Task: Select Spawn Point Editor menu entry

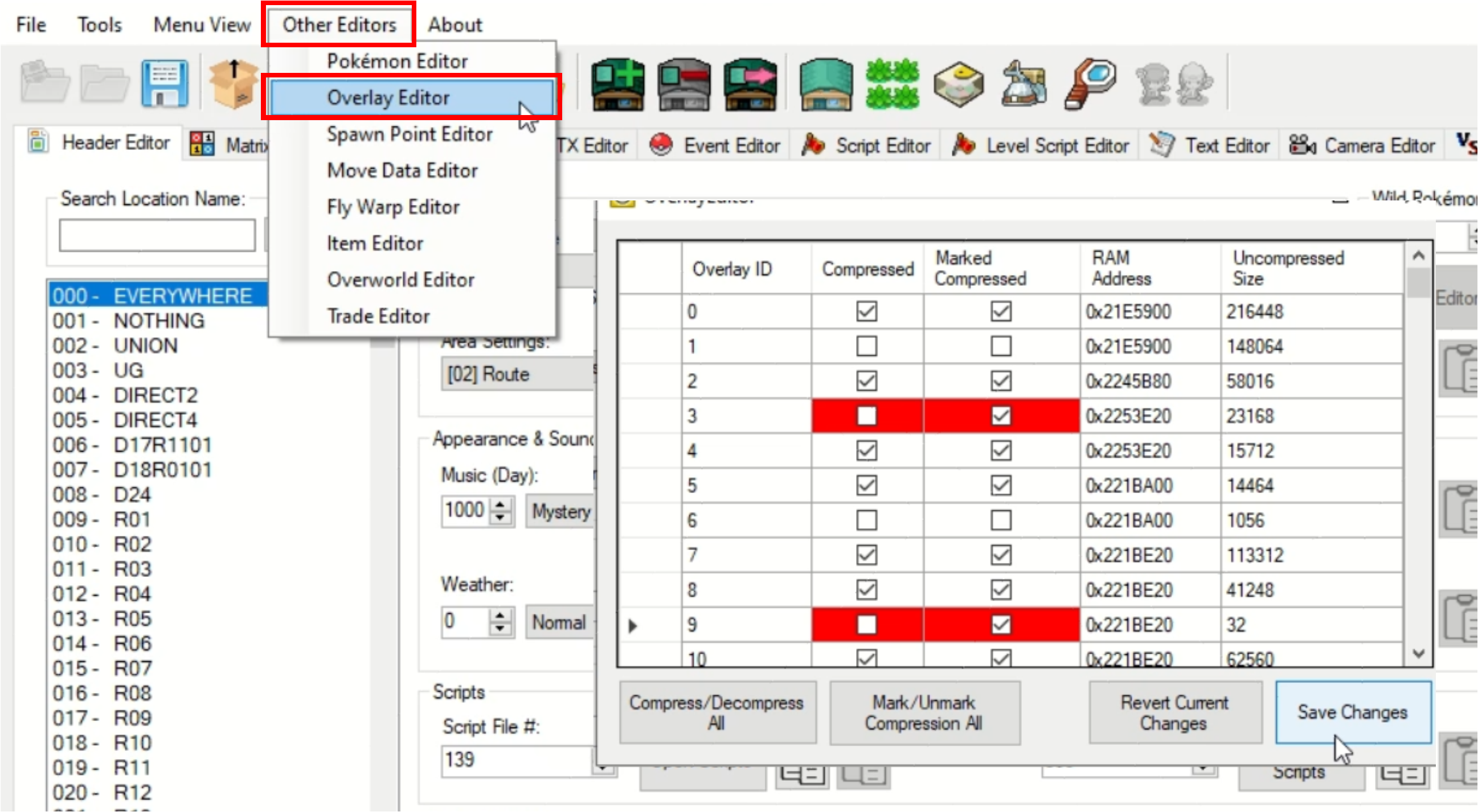Action: [x=410, y=134]
